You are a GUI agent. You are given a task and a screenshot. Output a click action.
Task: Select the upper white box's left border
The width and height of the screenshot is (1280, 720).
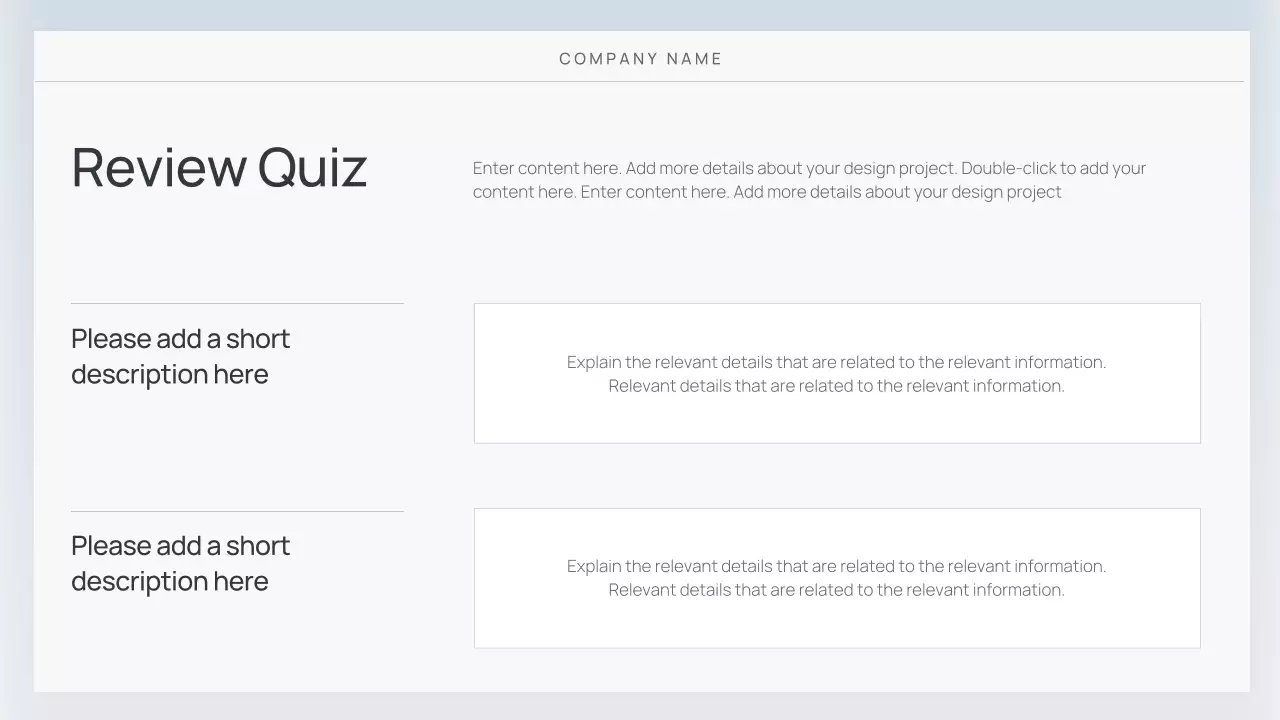(x=474, y=373)
